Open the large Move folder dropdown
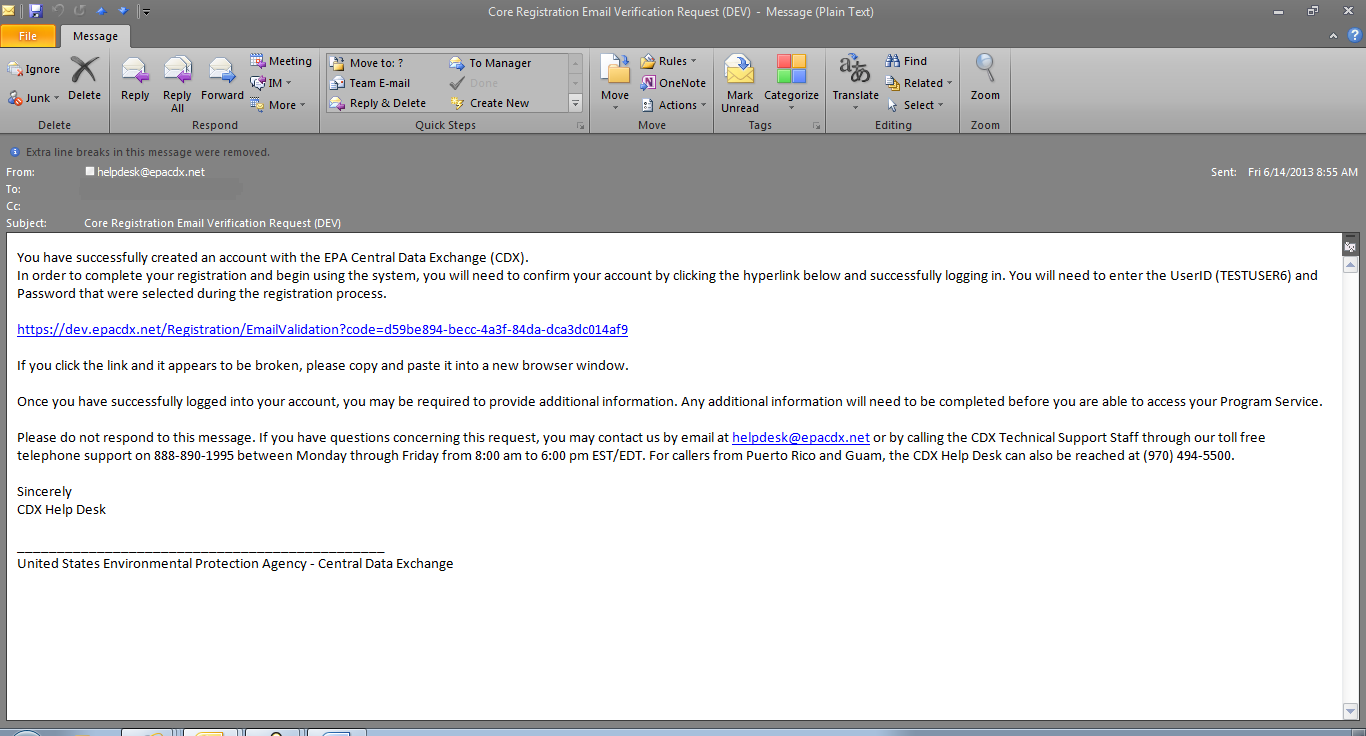The height and width of the screenshot is (736, 1366). pyautogui.click(x=615, y=83)
